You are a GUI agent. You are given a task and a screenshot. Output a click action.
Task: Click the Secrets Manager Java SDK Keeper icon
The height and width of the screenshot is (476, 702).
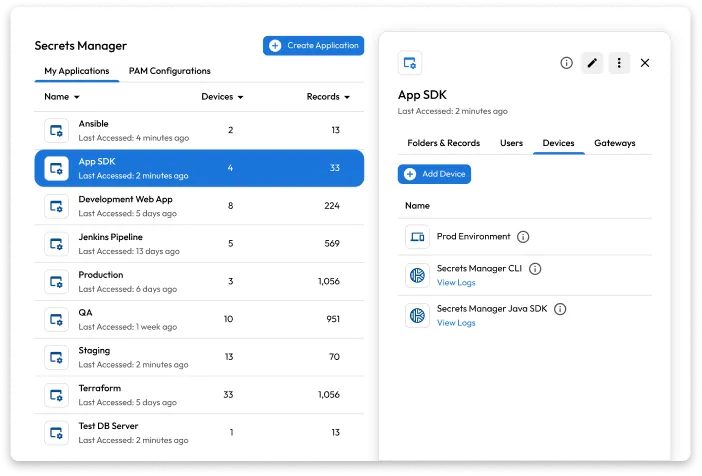(417, 315)
